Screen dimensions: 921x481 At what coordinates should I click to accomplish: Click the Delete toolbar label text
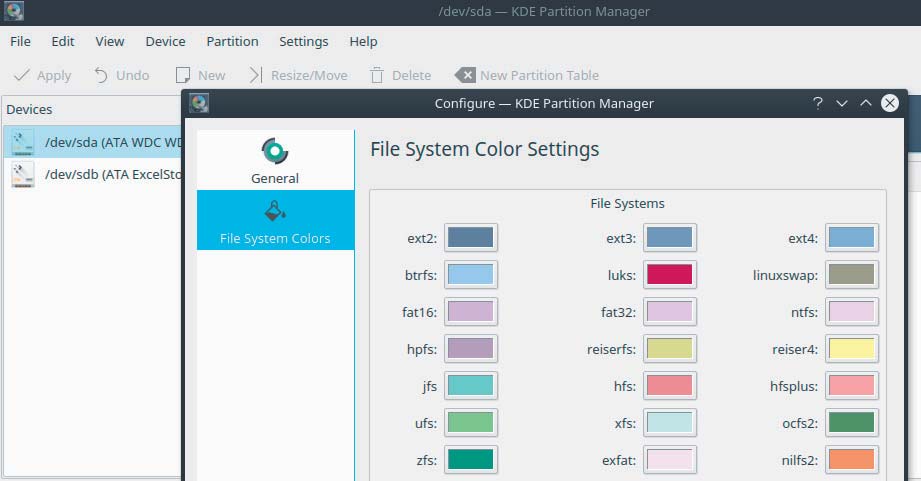[412, 75]
